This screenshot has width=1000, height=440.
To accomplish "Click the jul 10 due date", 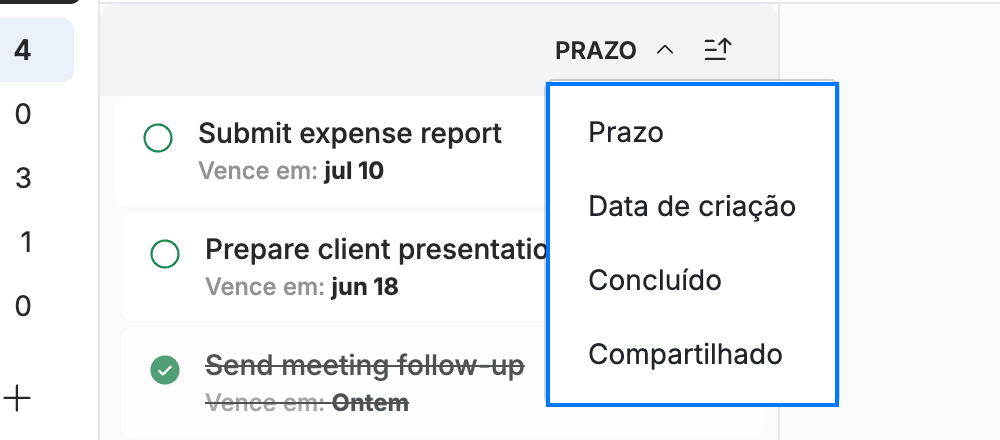I will click(354, 171).
